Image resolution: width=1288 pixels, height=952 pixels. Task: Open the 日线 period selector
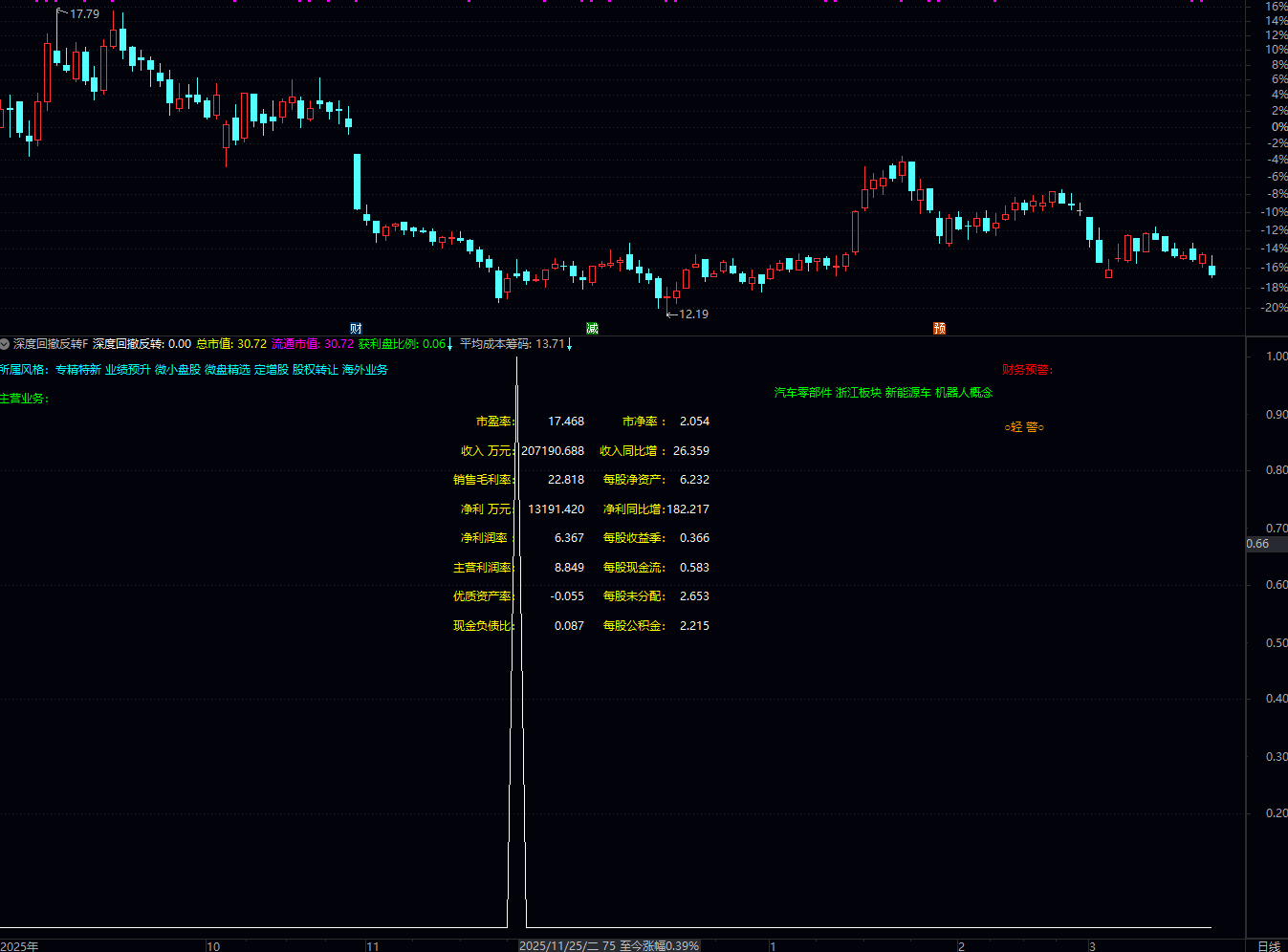pos(1269,946)
